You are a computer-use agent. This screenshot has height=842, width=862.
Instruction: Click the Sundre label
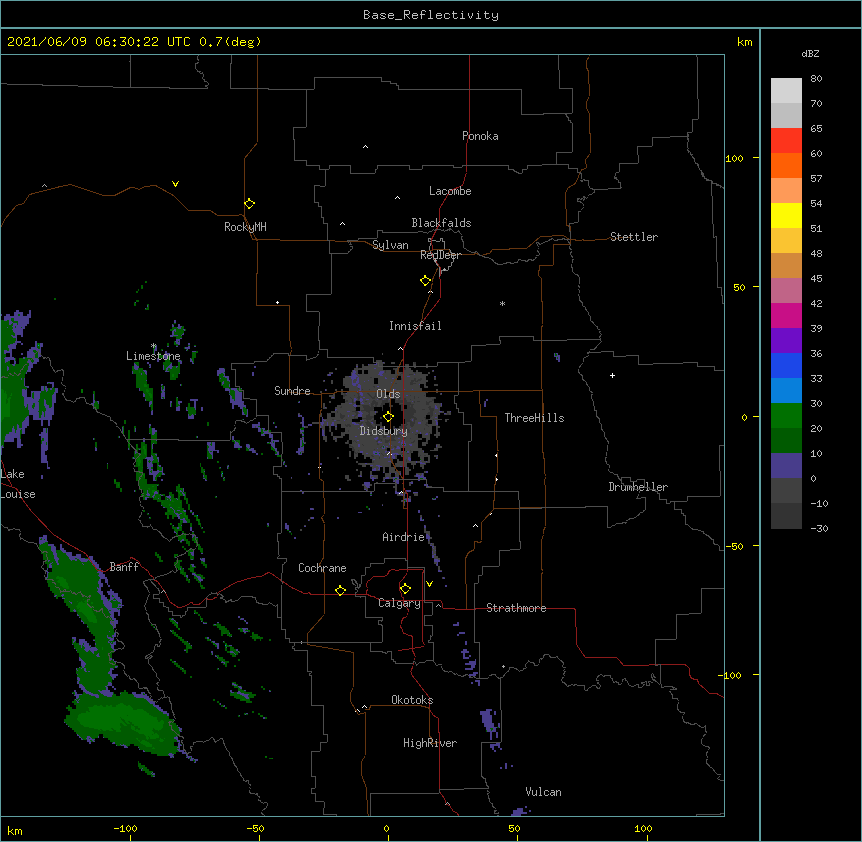pos(292,391)
